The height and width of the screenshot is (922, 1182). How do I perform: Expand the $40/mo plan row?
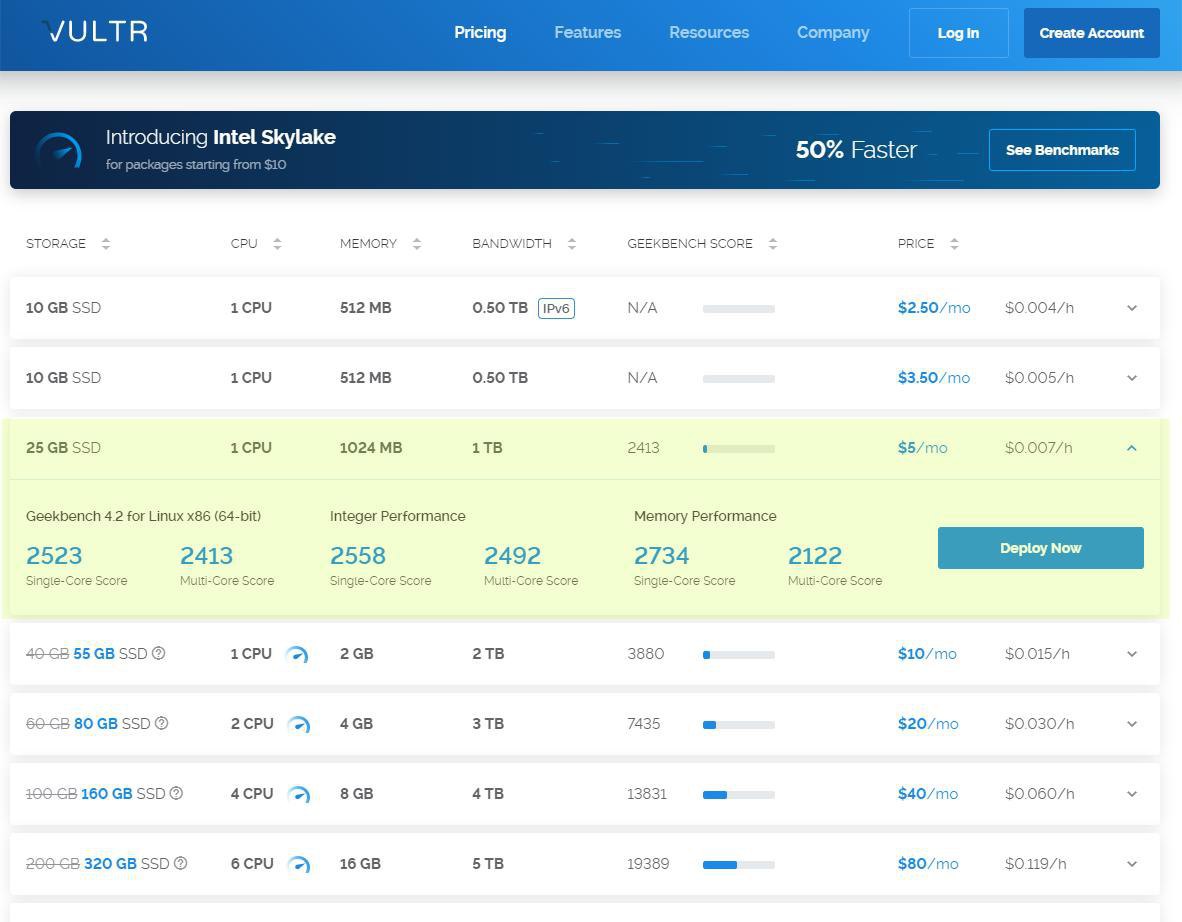point(1131,795)
